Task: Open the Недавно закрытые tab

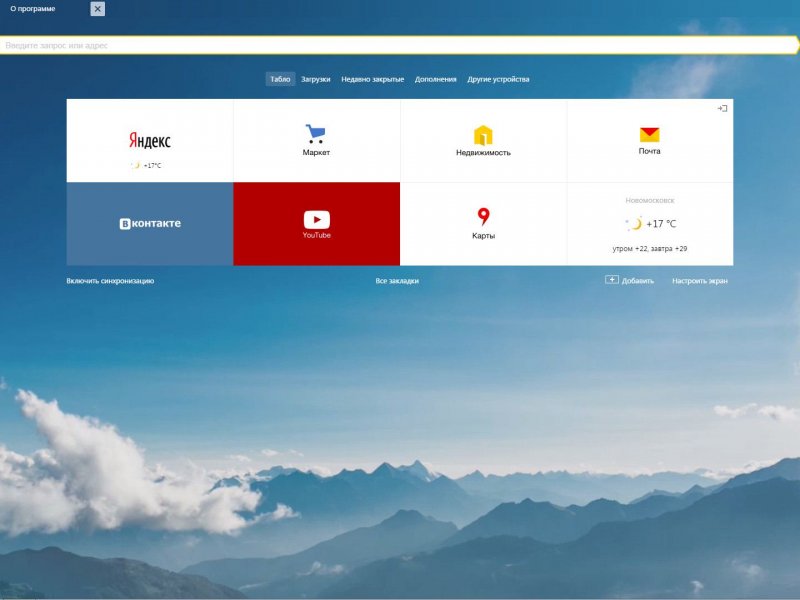Action: pyautogui.click(x=372, y=79)
